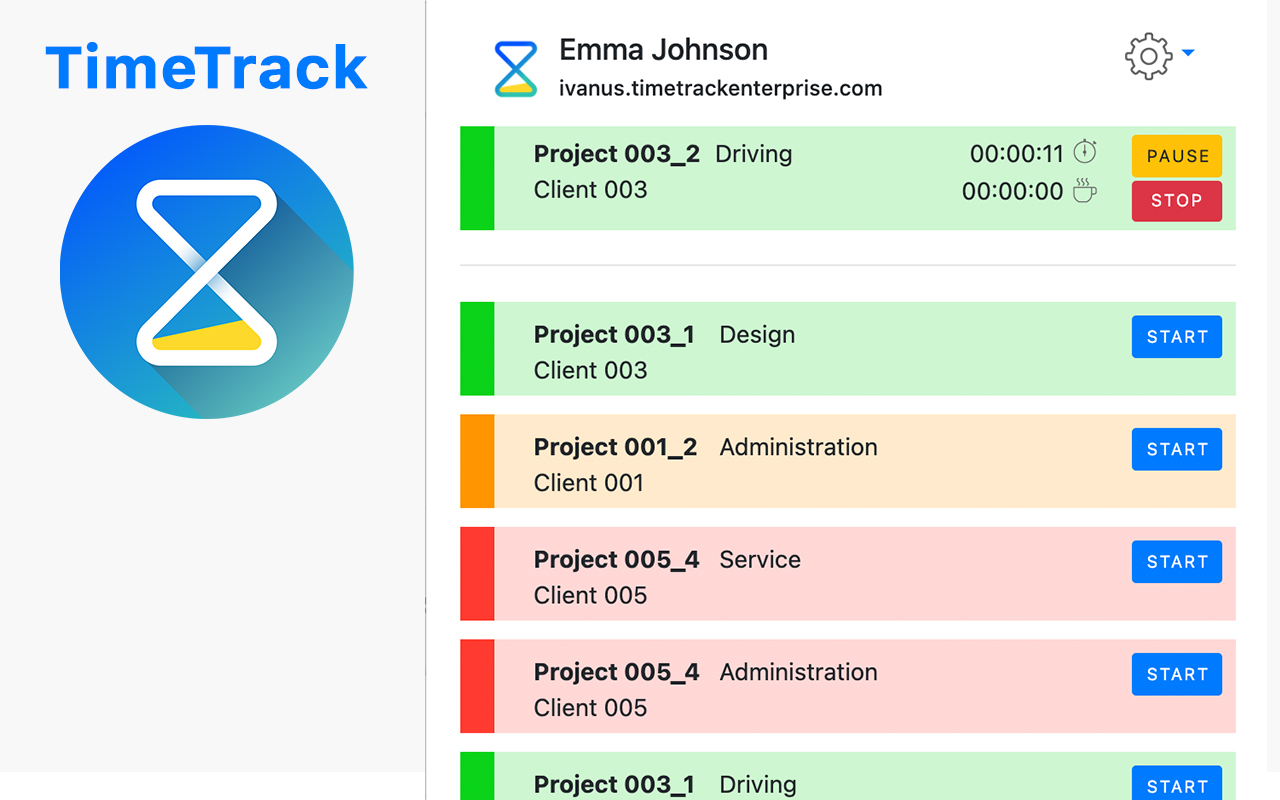Open the settings gear menu
The image size is (1280, 800).
coord(1147,56)
